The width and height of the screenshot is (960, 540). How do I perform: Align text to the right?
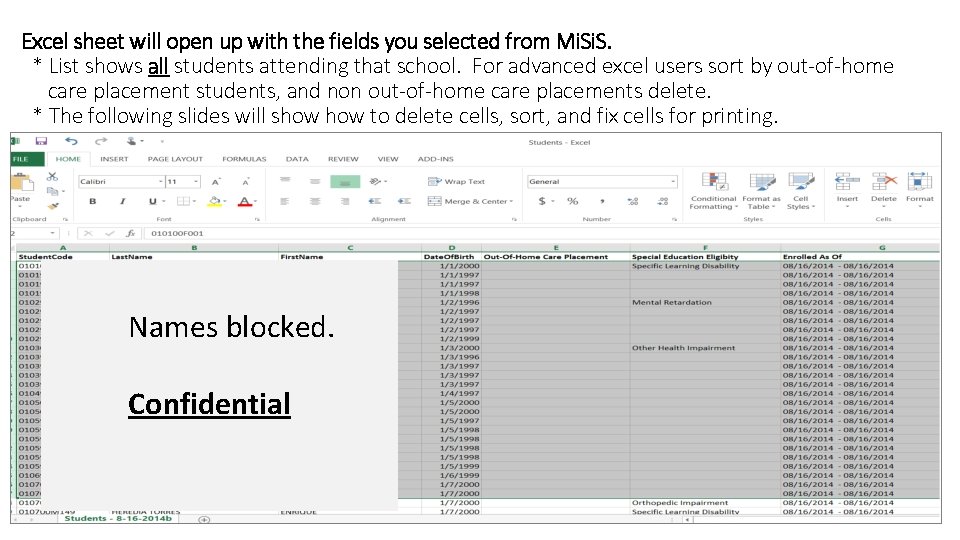[x=345, y=201]
